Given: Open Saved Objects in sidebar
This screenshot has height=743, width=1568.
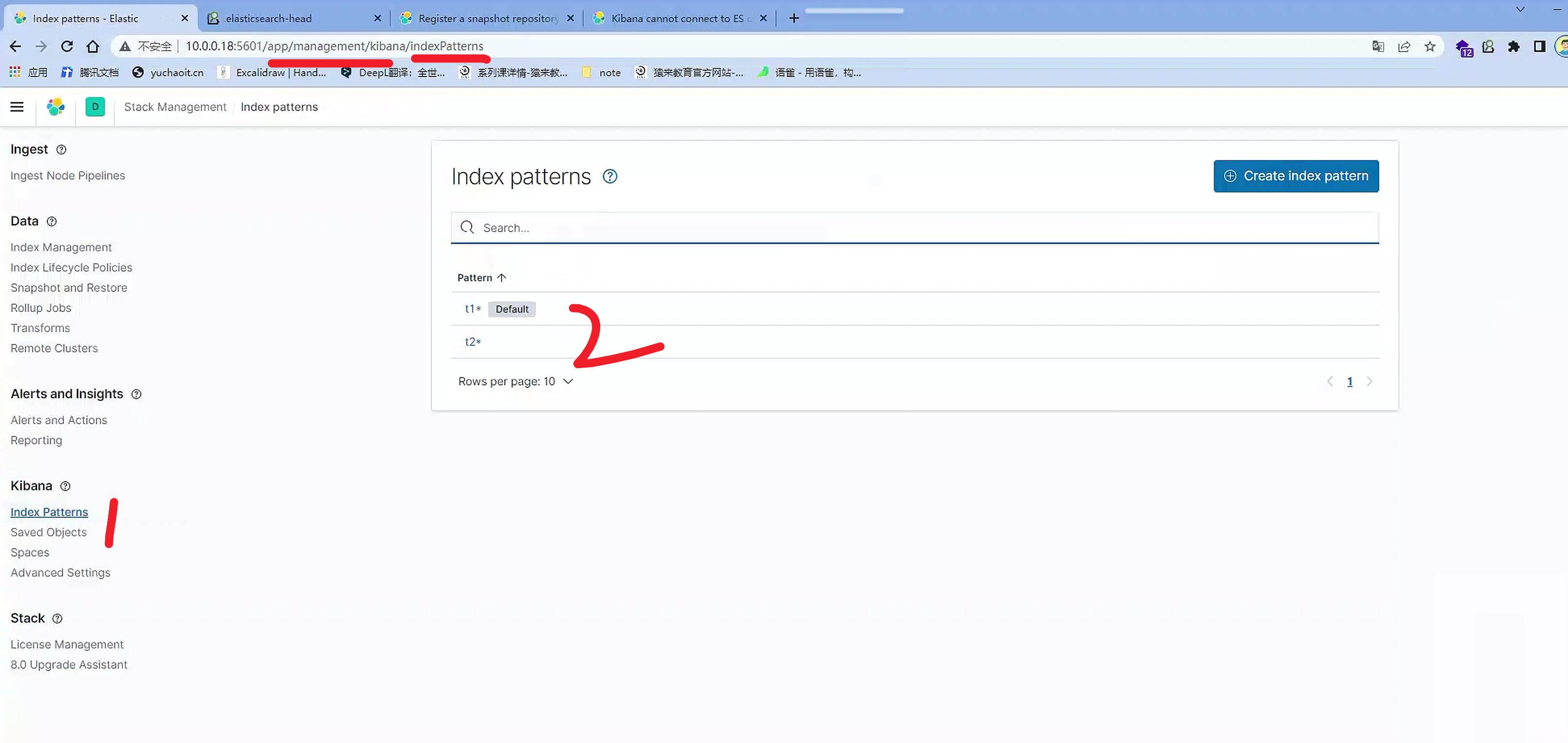Looking at the screenshot, I should tap(49, 532).
